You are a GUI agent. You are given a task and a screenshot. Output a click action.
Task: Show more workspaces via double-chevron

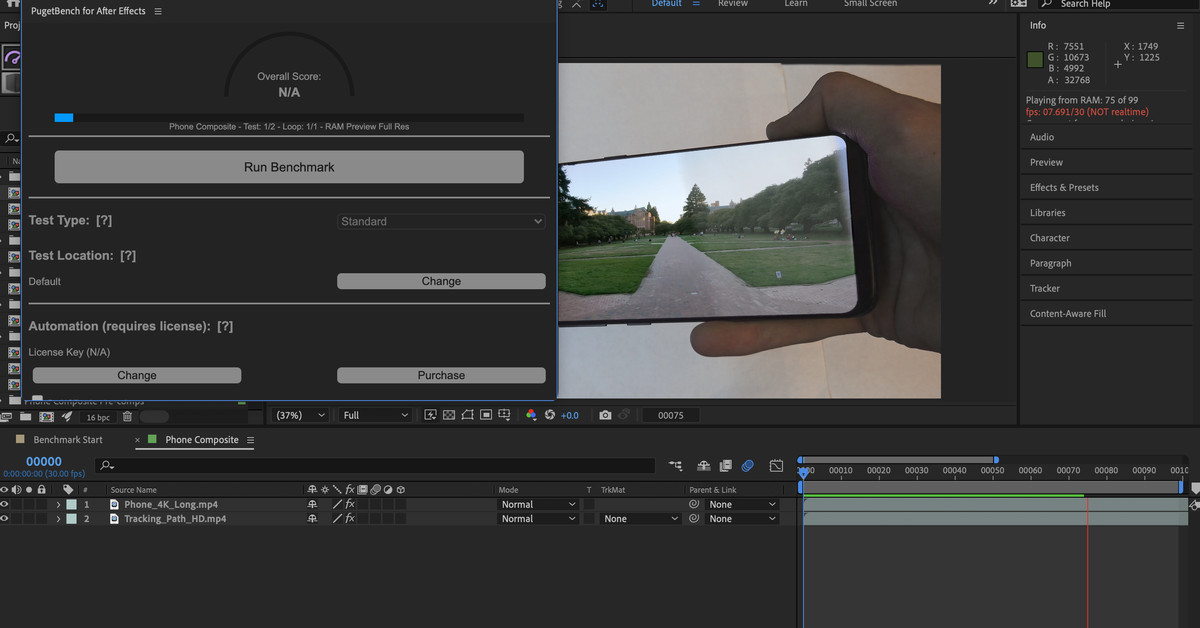[x=992, y=4]
